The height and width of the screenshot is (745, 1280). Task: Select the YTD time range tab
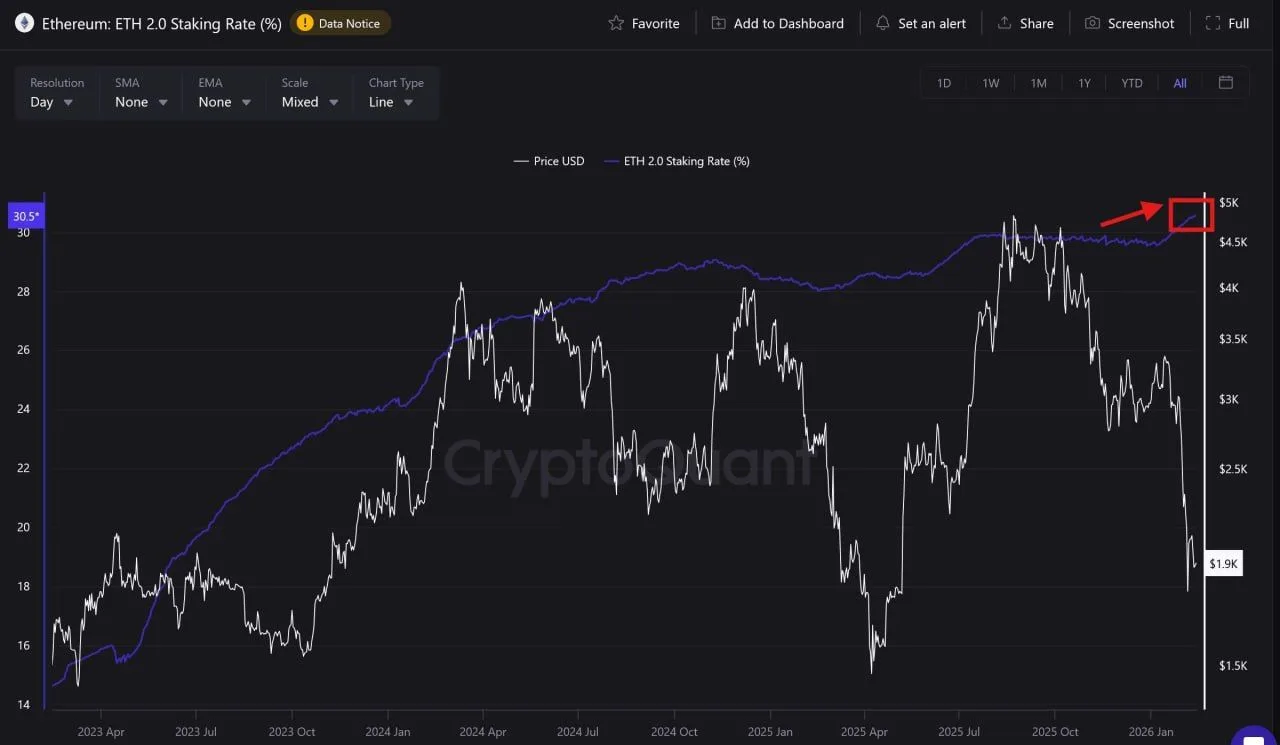[x=1131, y=83]
